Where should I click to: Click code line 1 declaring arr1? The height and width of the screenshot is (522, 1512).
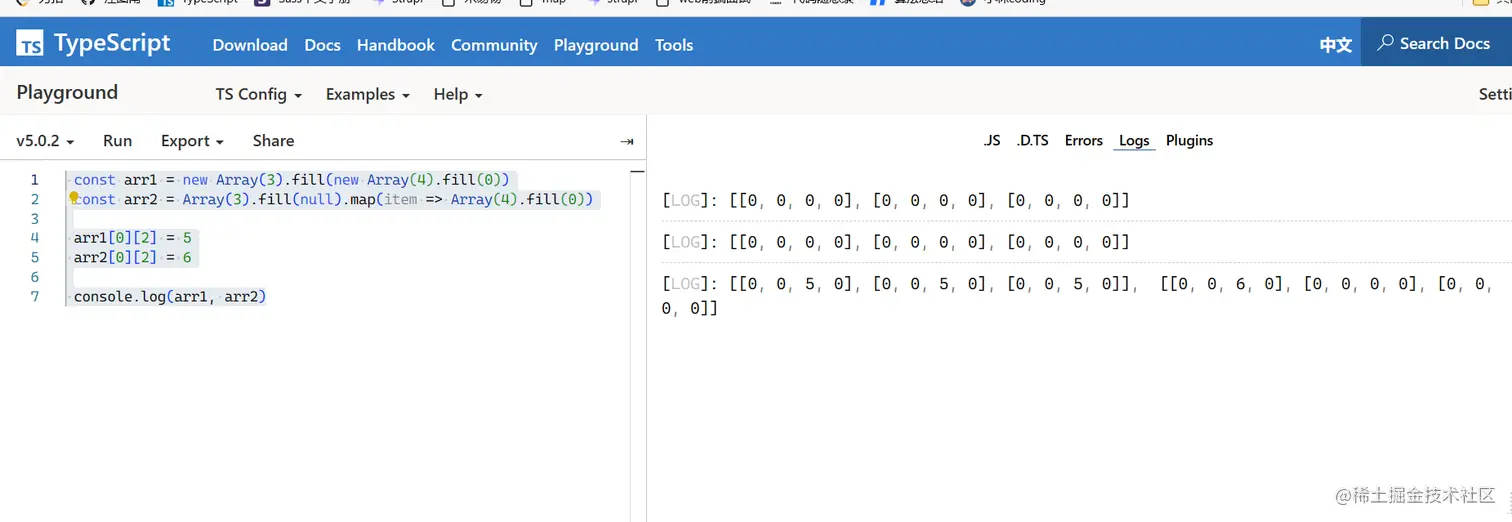292,180
